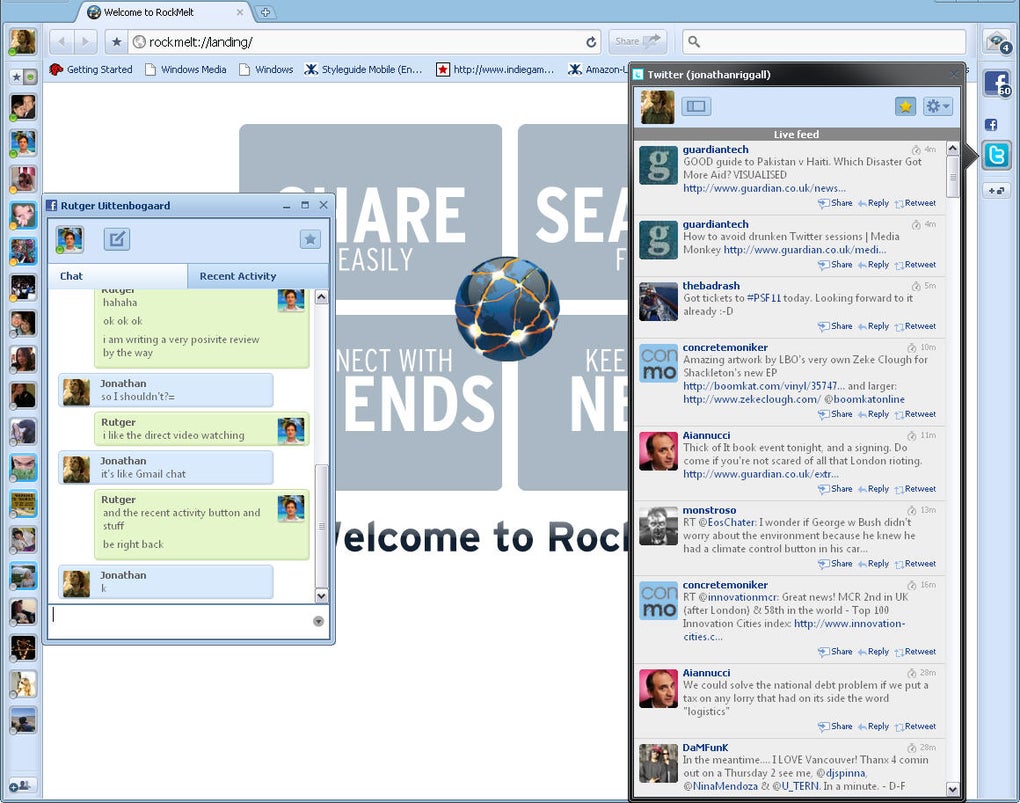
Task: Click the browser back arrow button
Action: [61, 42]
